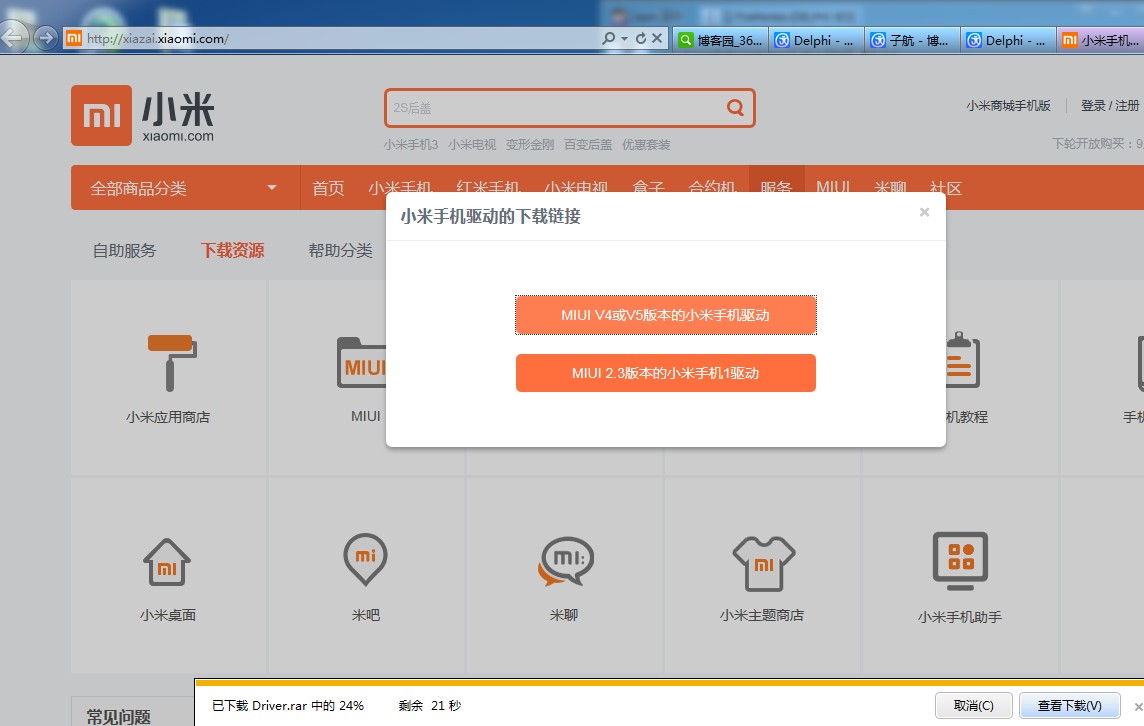Open the 米聊 chat bubble icon

coord(565,561)
